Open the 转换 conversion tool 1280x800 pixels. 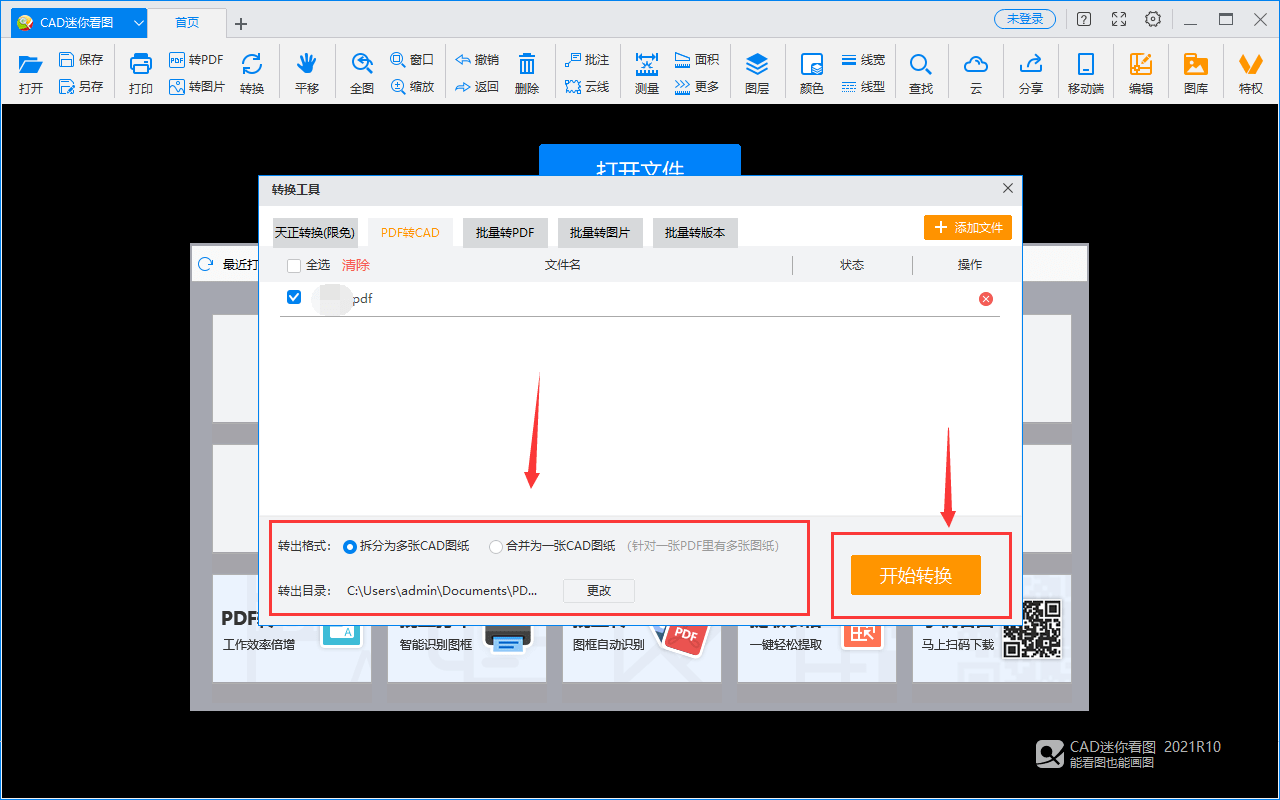252,73
